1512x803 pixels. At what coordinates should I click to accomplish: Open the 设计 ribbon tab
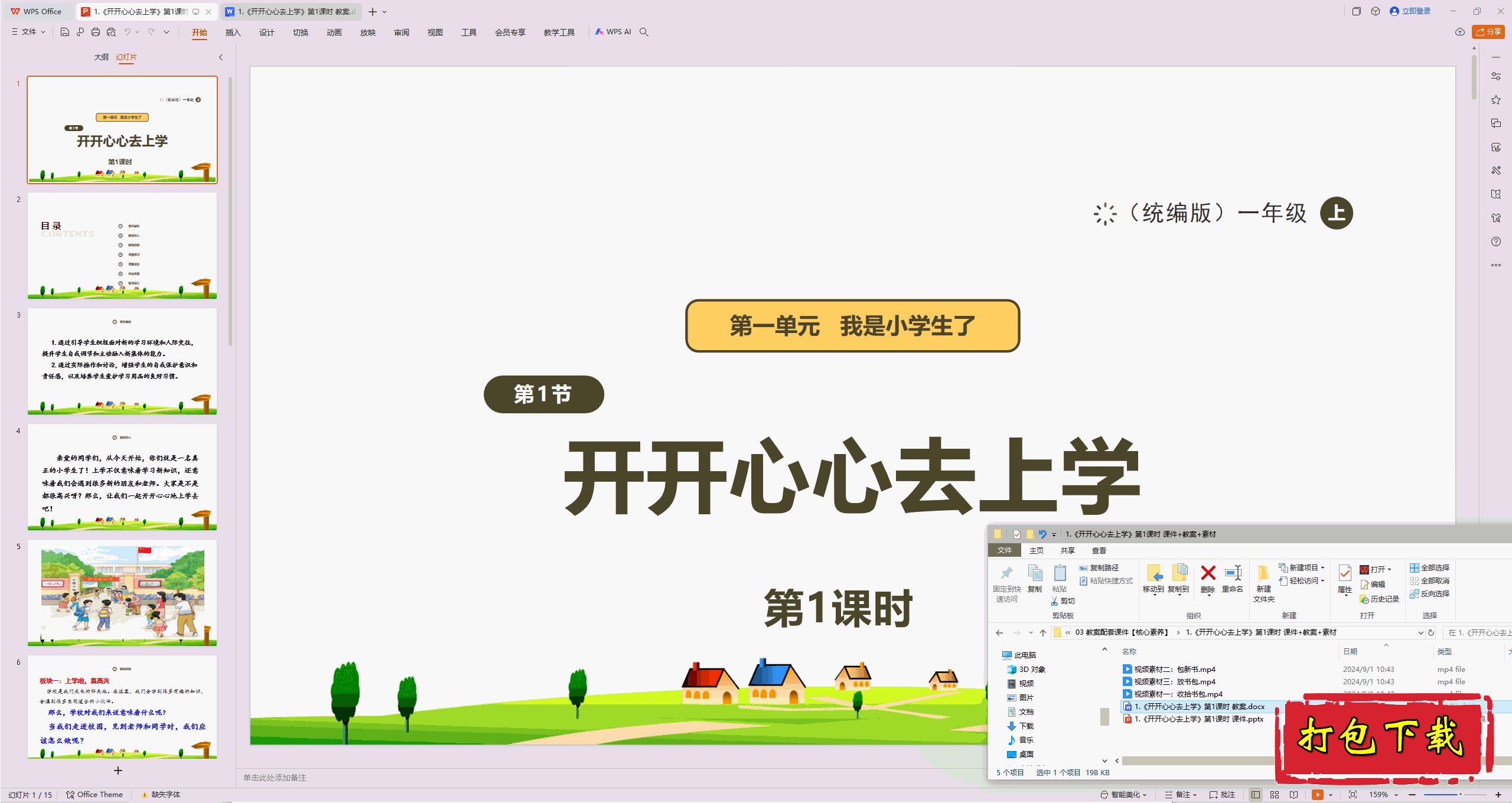tap(267, 32)
